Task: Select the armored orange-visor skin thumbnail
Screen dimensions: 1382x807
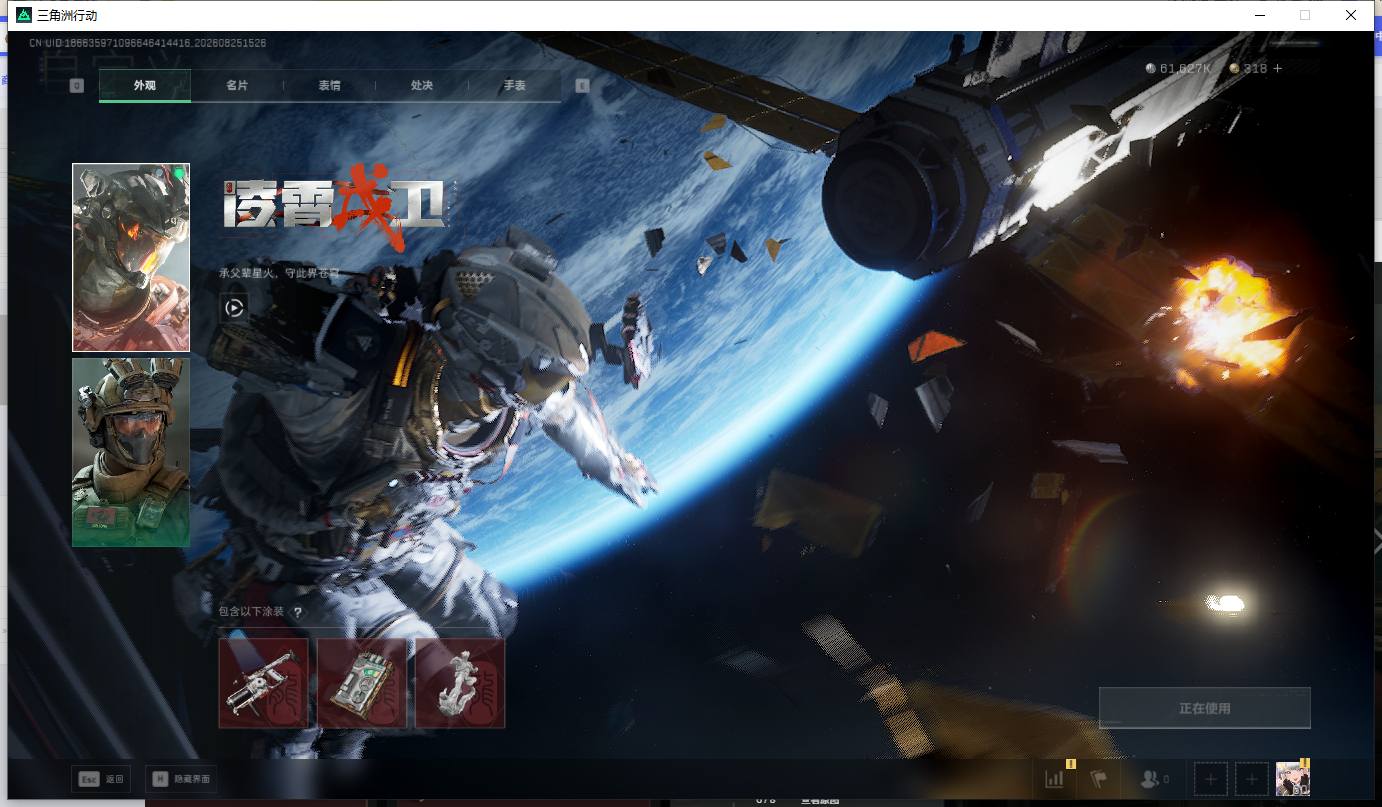Action: [131, 257]
